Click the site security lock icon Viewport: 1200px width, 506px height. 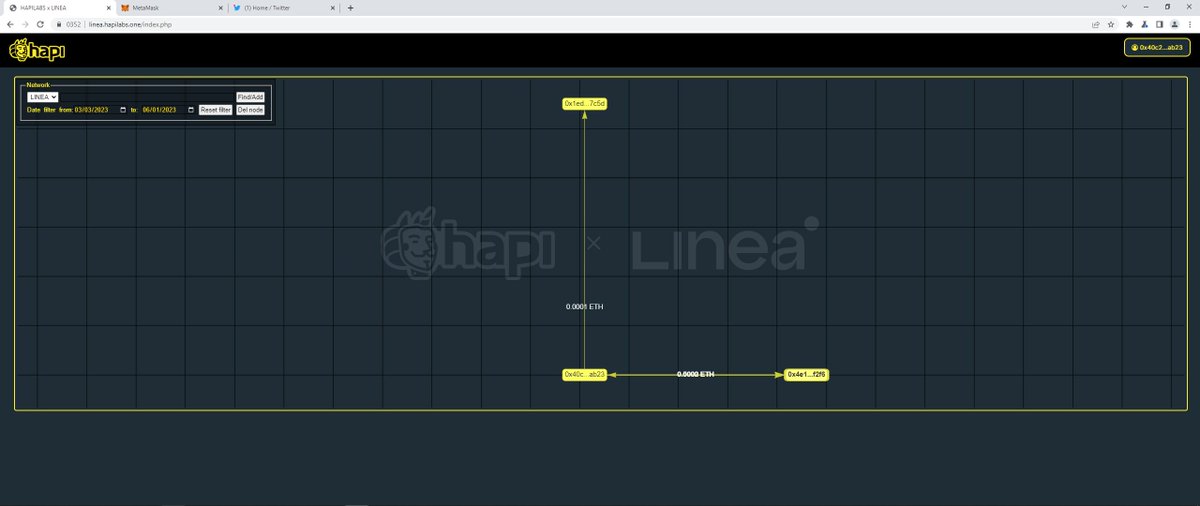click(x=59, y=24)
